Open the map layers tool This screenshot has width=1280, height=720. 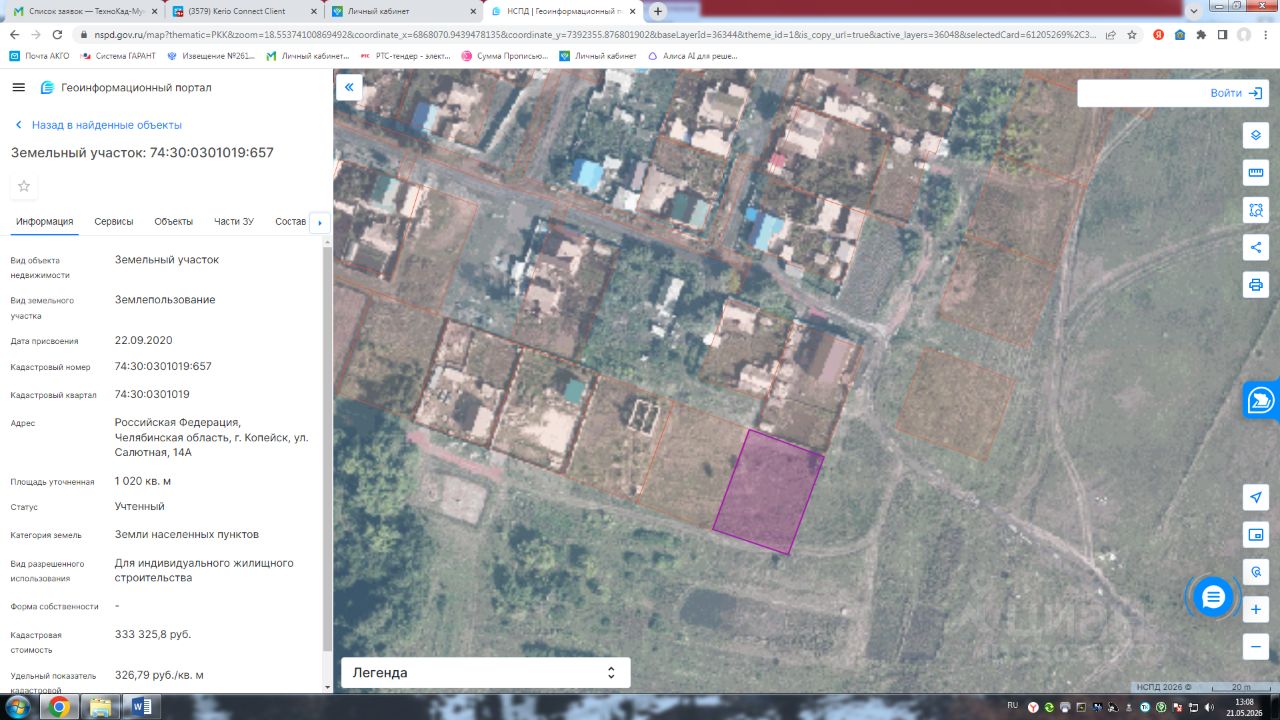pyautogui.click(x=1256, y=135)
